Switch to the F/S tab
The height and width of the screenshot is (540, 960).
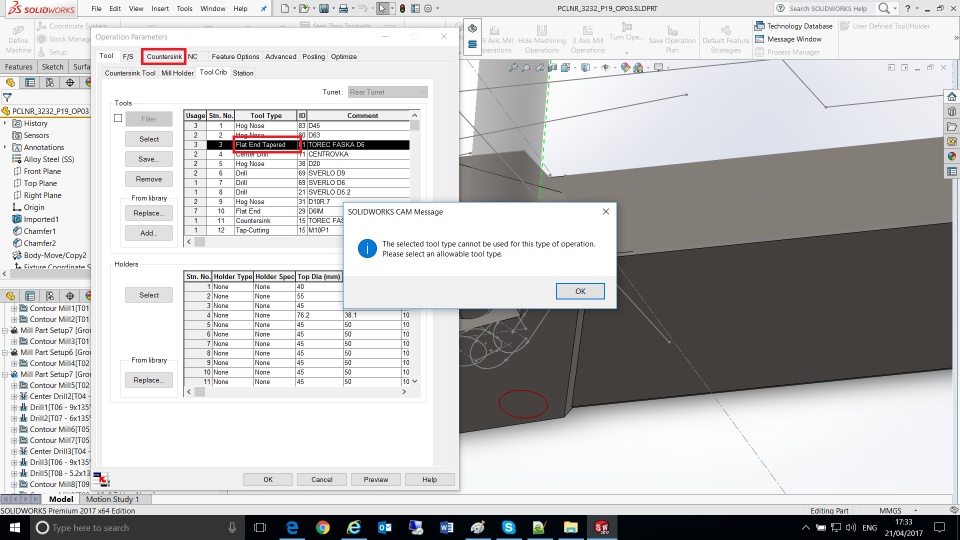tap(128, 56)
